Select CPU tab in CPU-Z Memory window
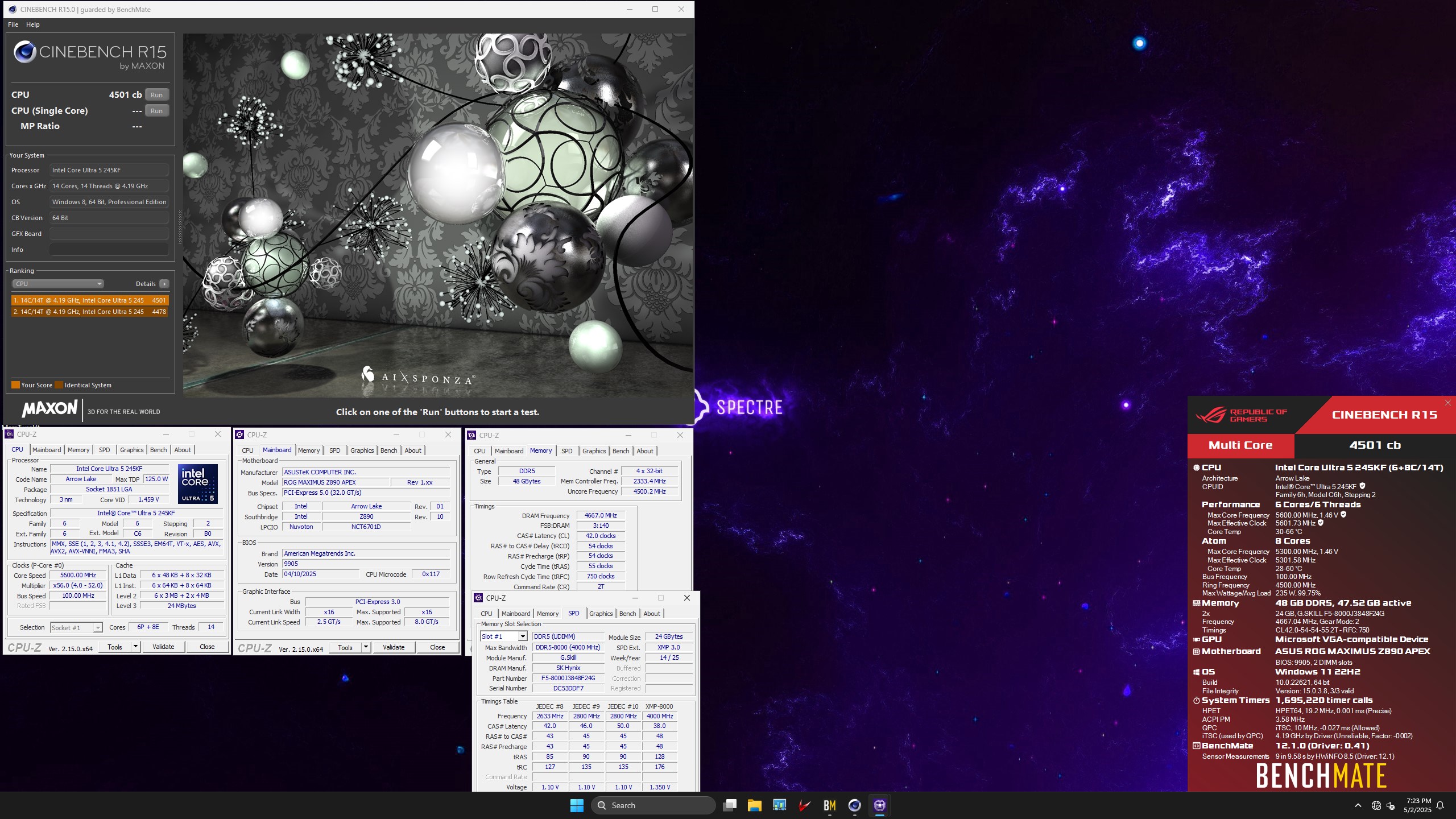Screen dimensions: 1456x819 (x=479, y=451)
